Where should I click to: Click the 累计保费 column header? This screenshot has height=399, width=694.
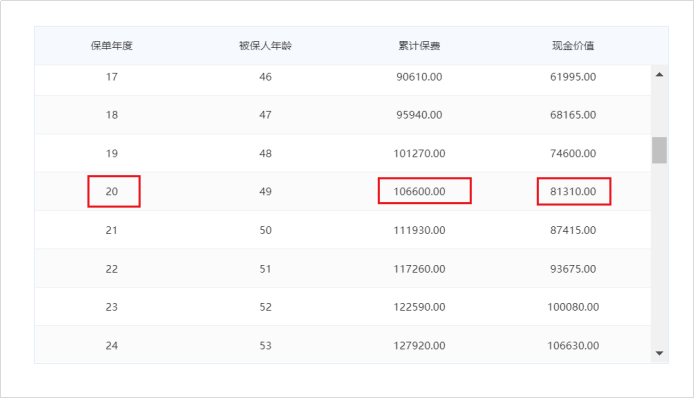[419, 46]
